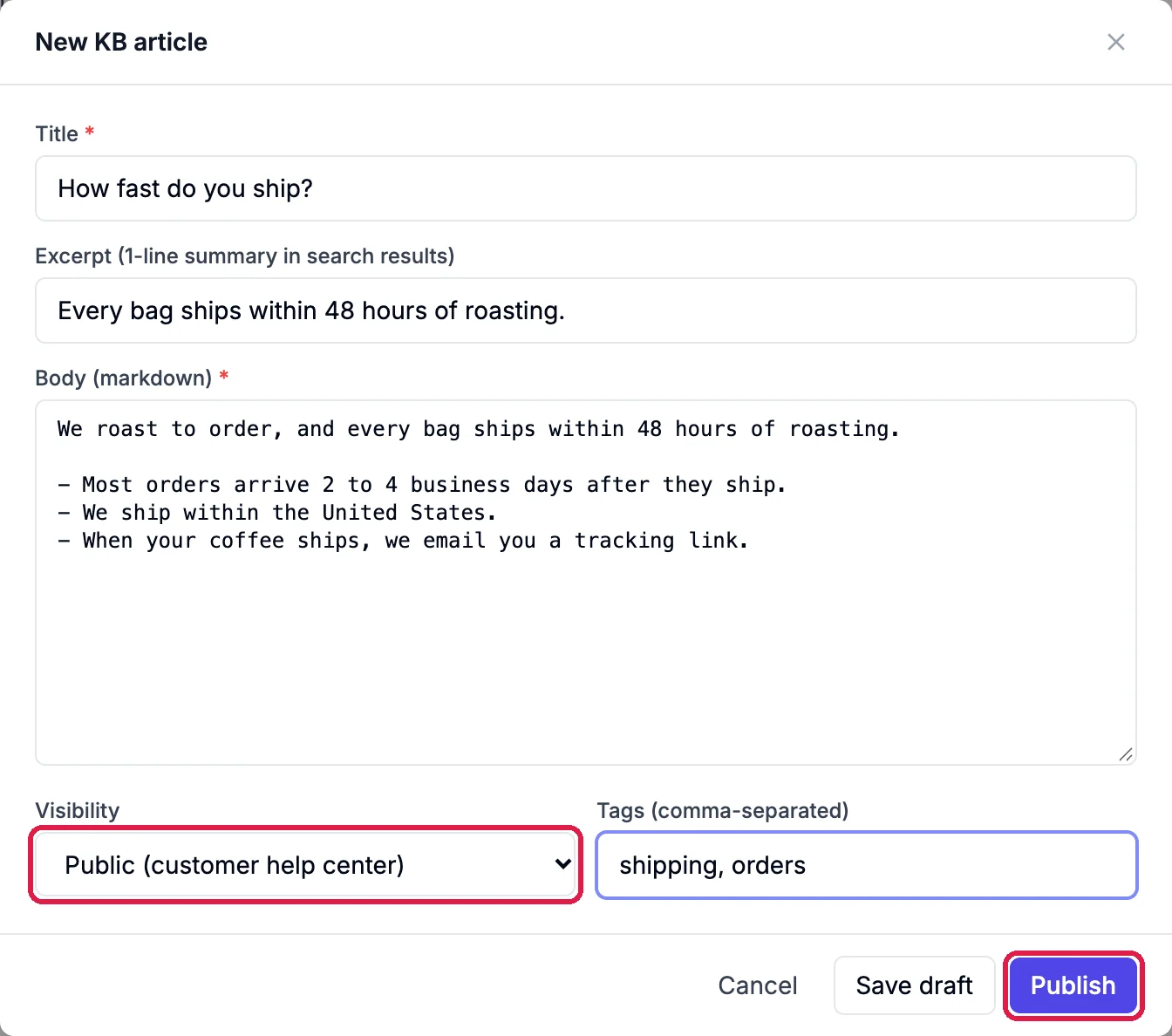
Task: Click the Tags input field
Action: pyautogui.click(x=867, y=865)
